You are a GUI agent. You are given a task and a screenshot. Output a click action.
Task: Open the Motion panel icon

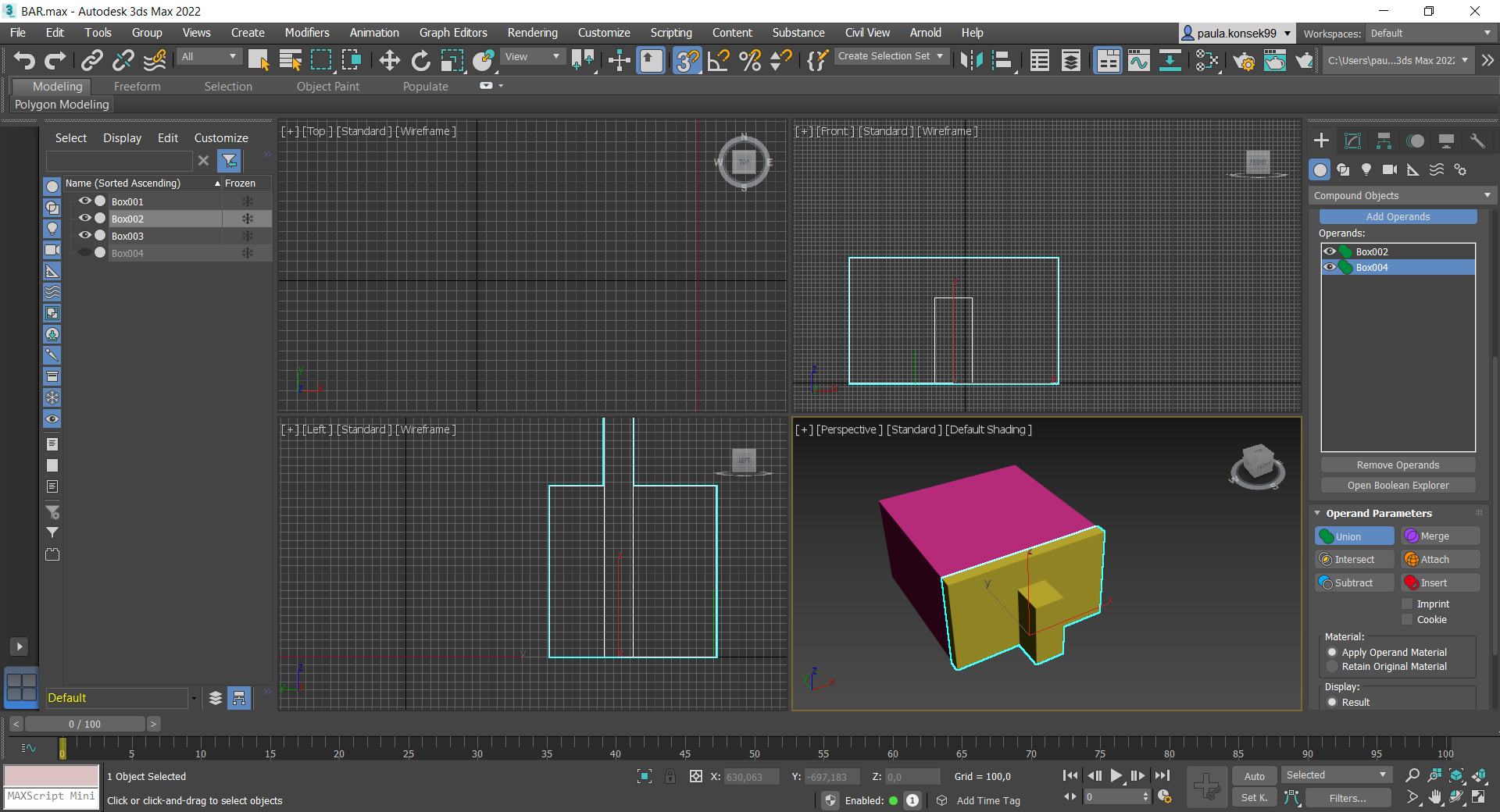(x=1415, y=141)
